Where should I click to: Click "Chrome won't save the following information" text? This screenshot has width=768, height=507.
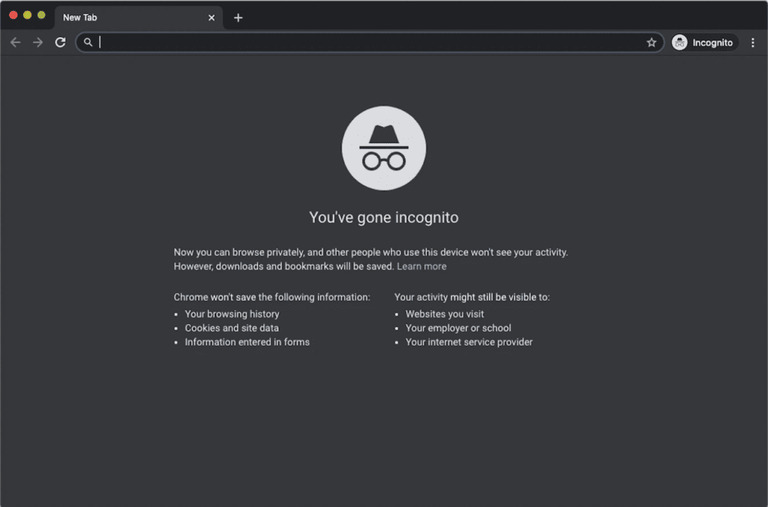[x=272, y=297]
